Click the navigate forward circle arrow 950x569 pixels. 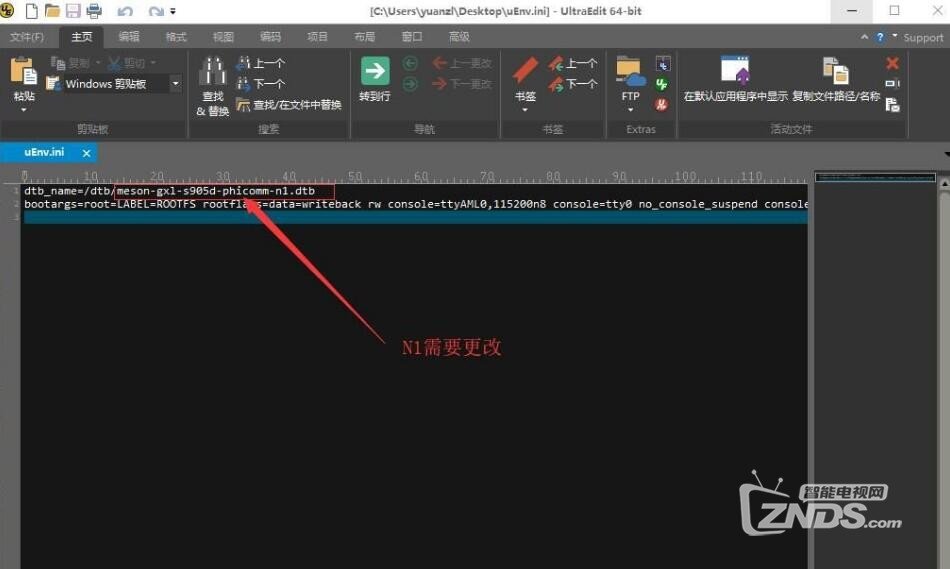tap(410, 84)
